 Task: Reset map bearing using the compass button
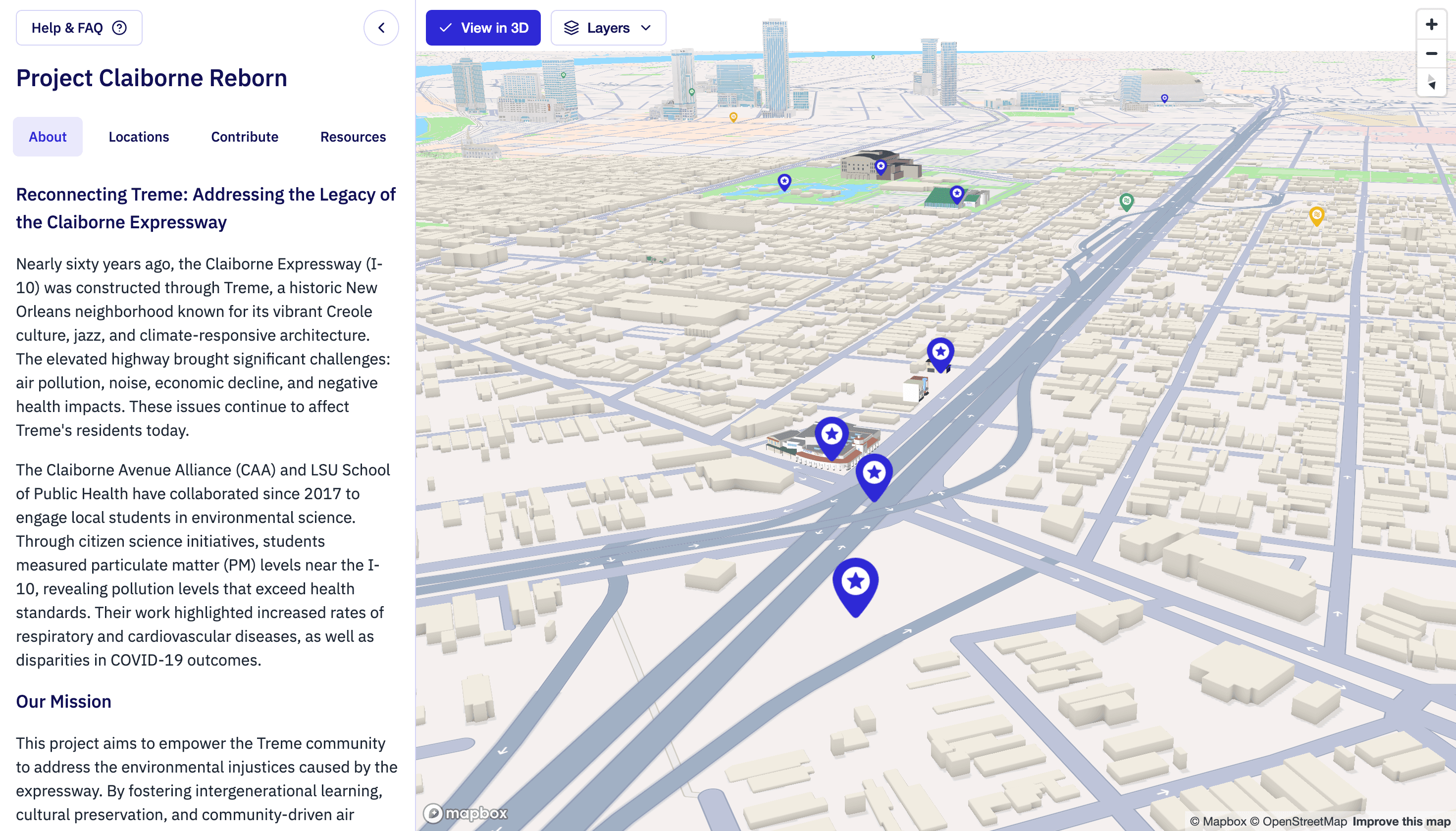1431,83
